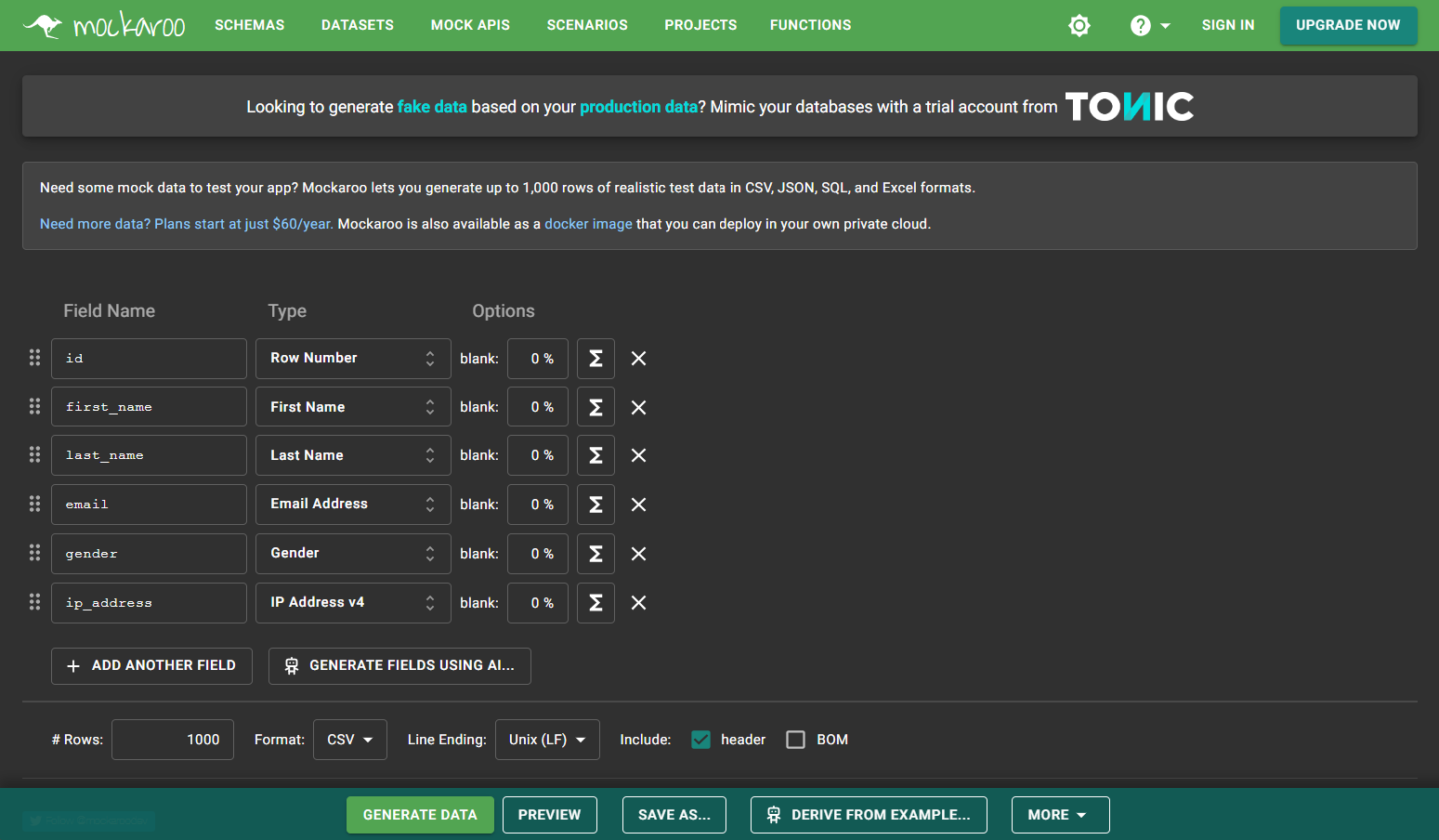
Task: Click the Mockaroo kangaroo logo
Action: 104,25
